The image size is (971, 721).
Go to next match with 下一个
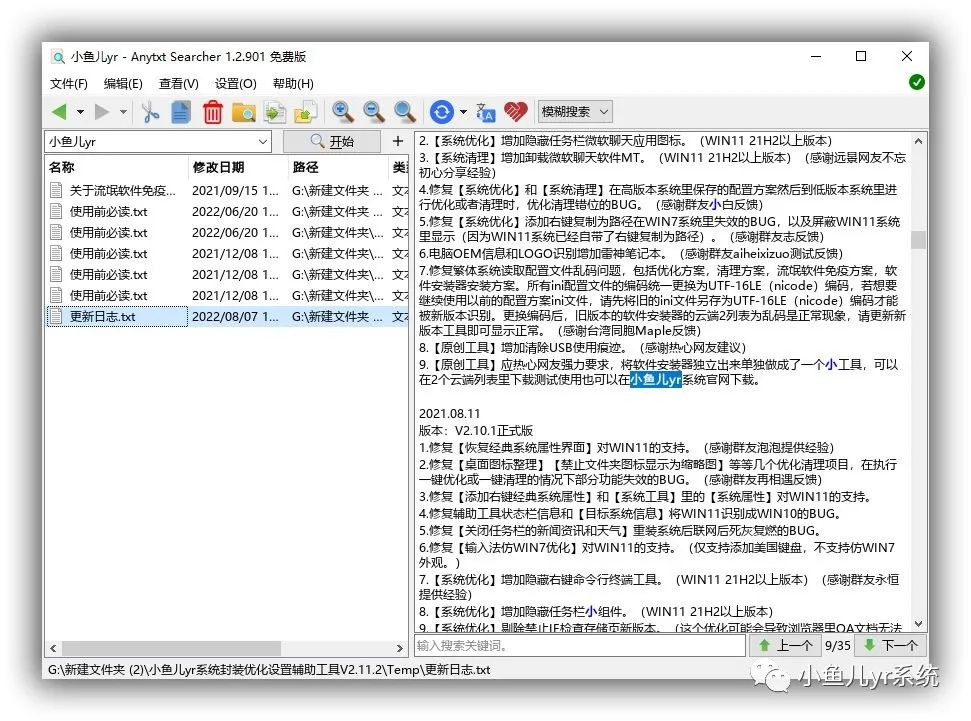coord(891,645)
